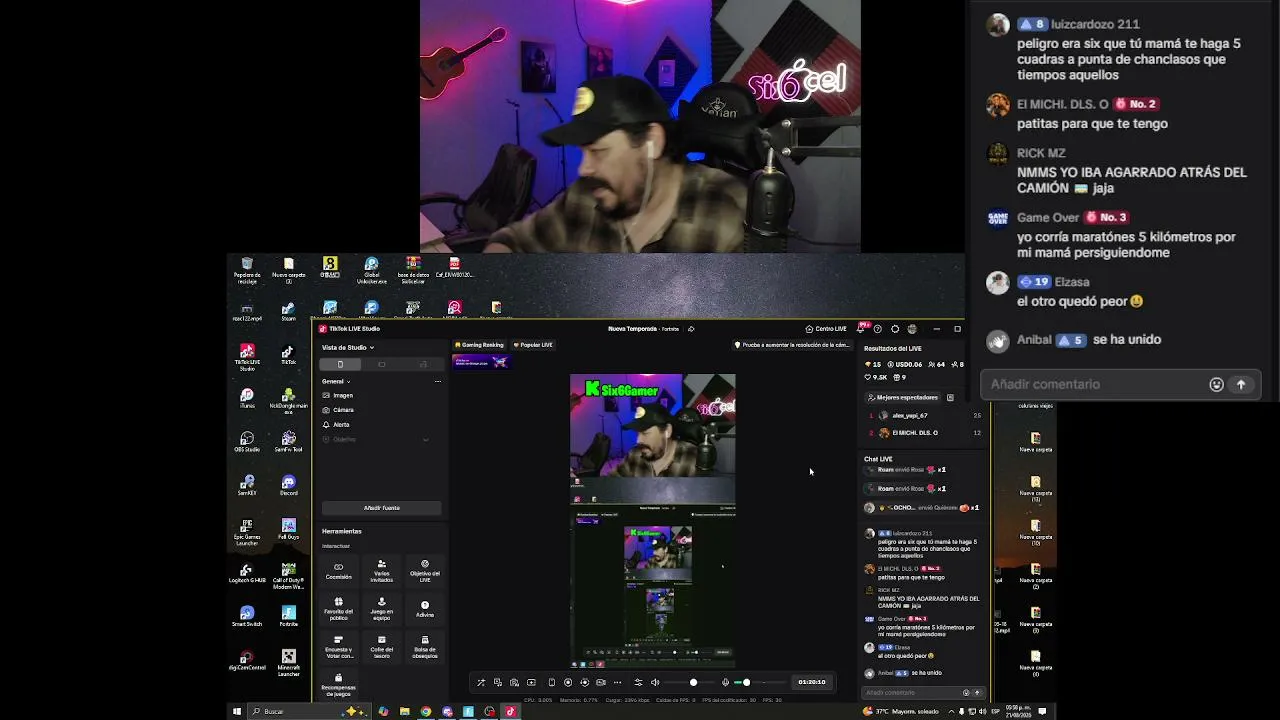Open the Gaming Ranking tab
Image resolution: width=1280 pixels, height=720 pixels.
(481, 345)
